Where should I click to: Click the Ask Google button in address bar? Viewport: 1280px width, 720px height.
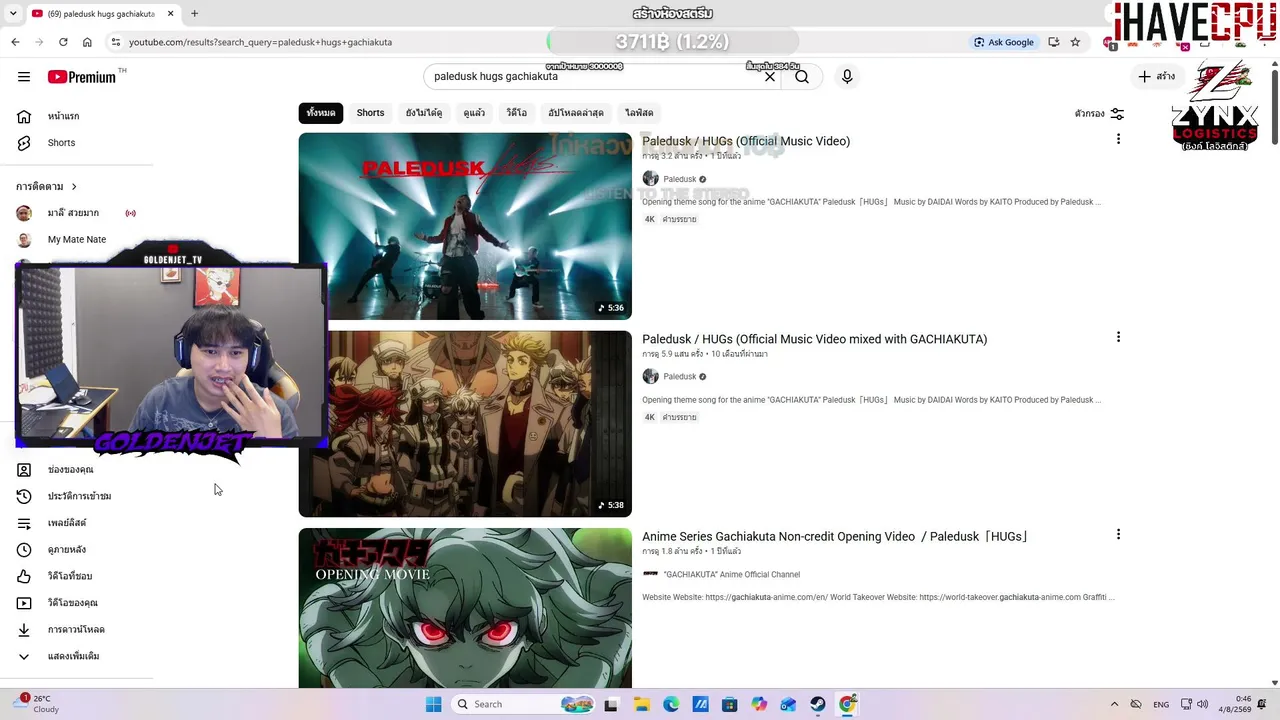click(x=1004, y=42)
